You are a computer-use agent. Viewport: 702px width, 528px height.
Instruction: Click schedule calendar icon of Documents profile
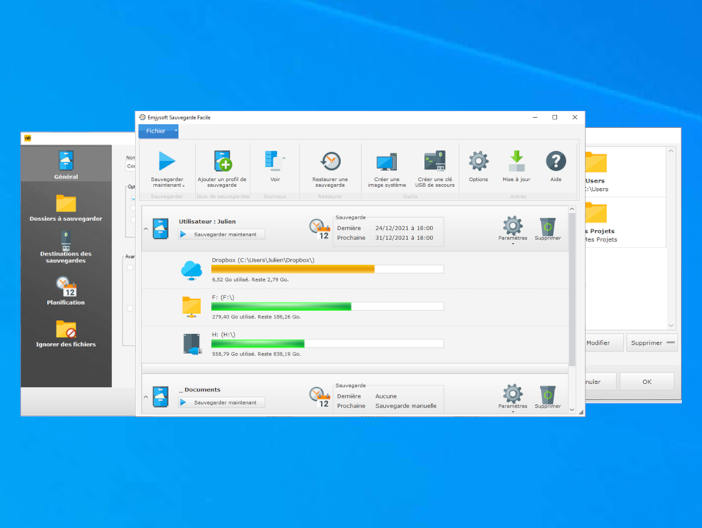point(320,397)
